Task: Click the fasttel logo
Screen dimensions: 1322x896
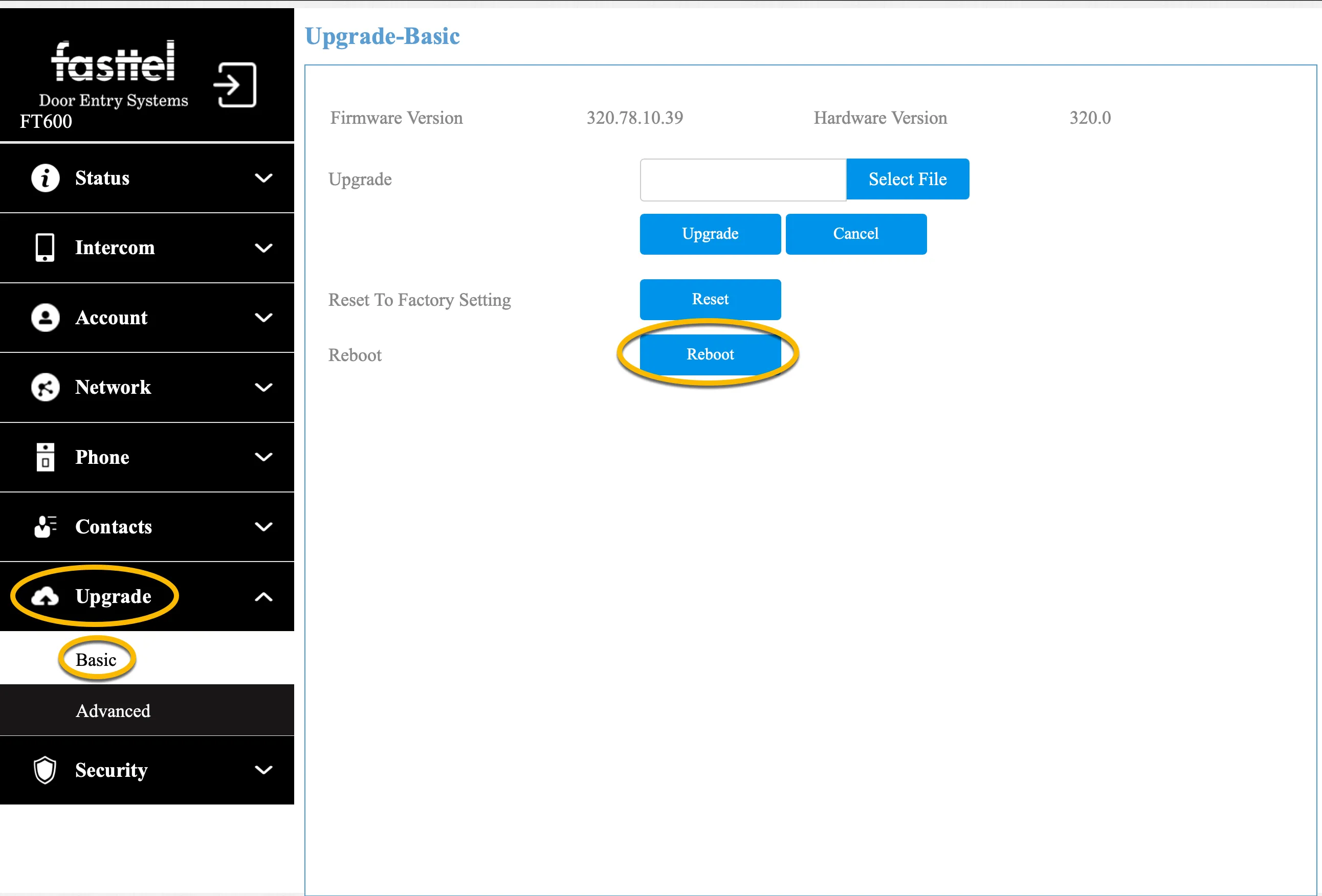Action: pos(113,61)
